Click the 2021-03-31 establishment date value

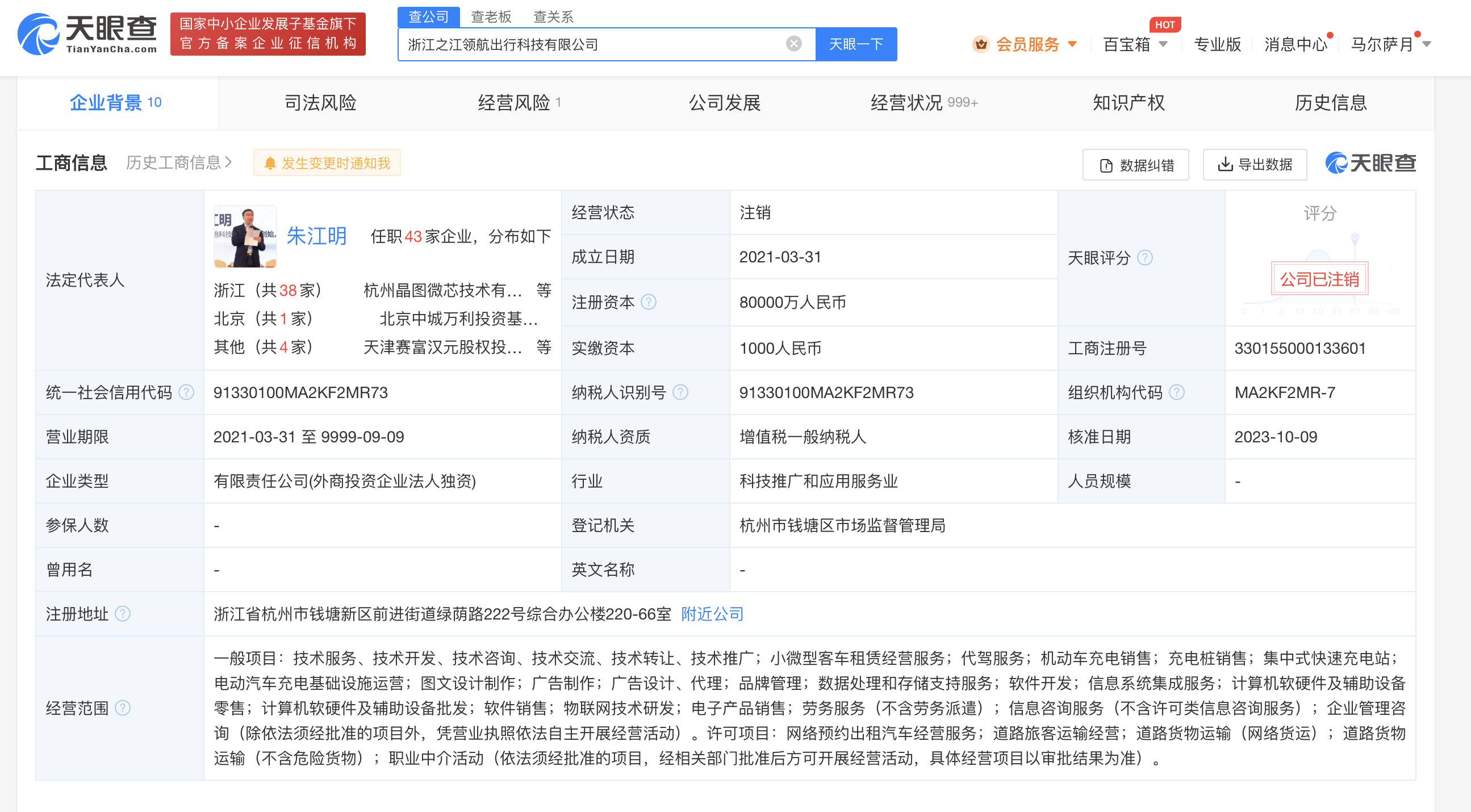[x=780, y=257]
